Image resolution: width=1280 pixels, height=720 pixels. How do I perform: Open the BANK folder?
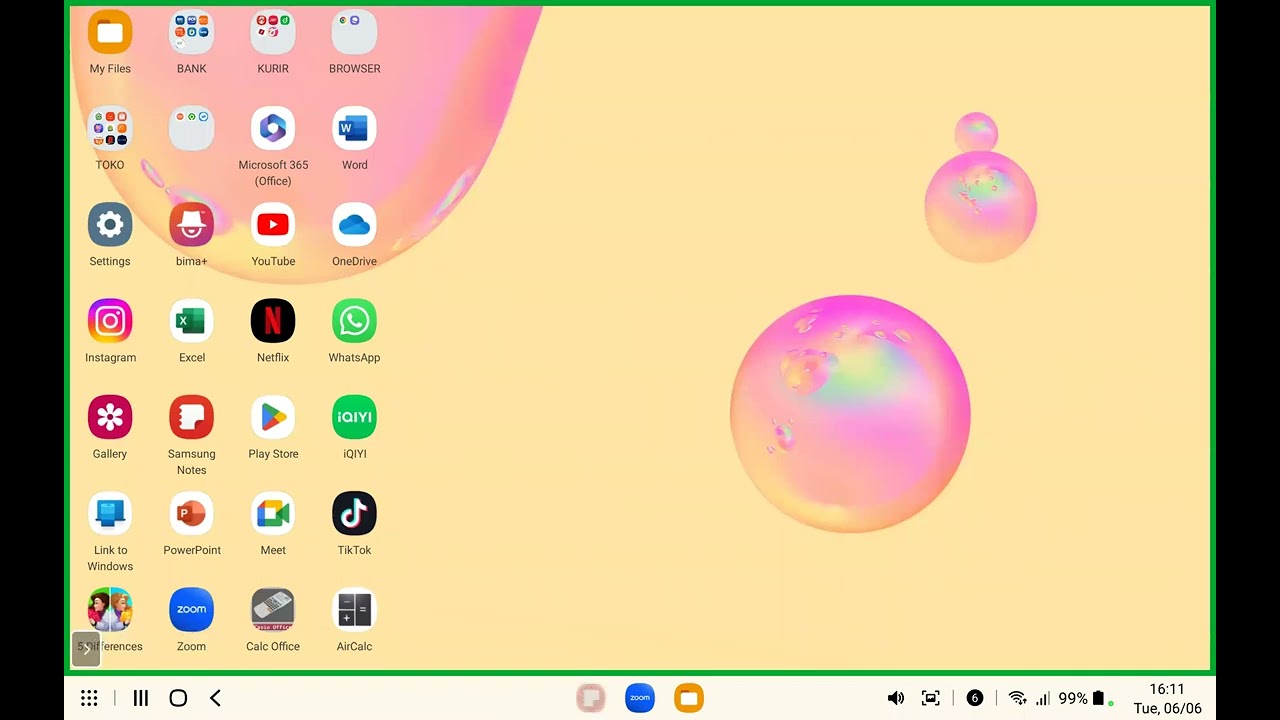[191, 33]
